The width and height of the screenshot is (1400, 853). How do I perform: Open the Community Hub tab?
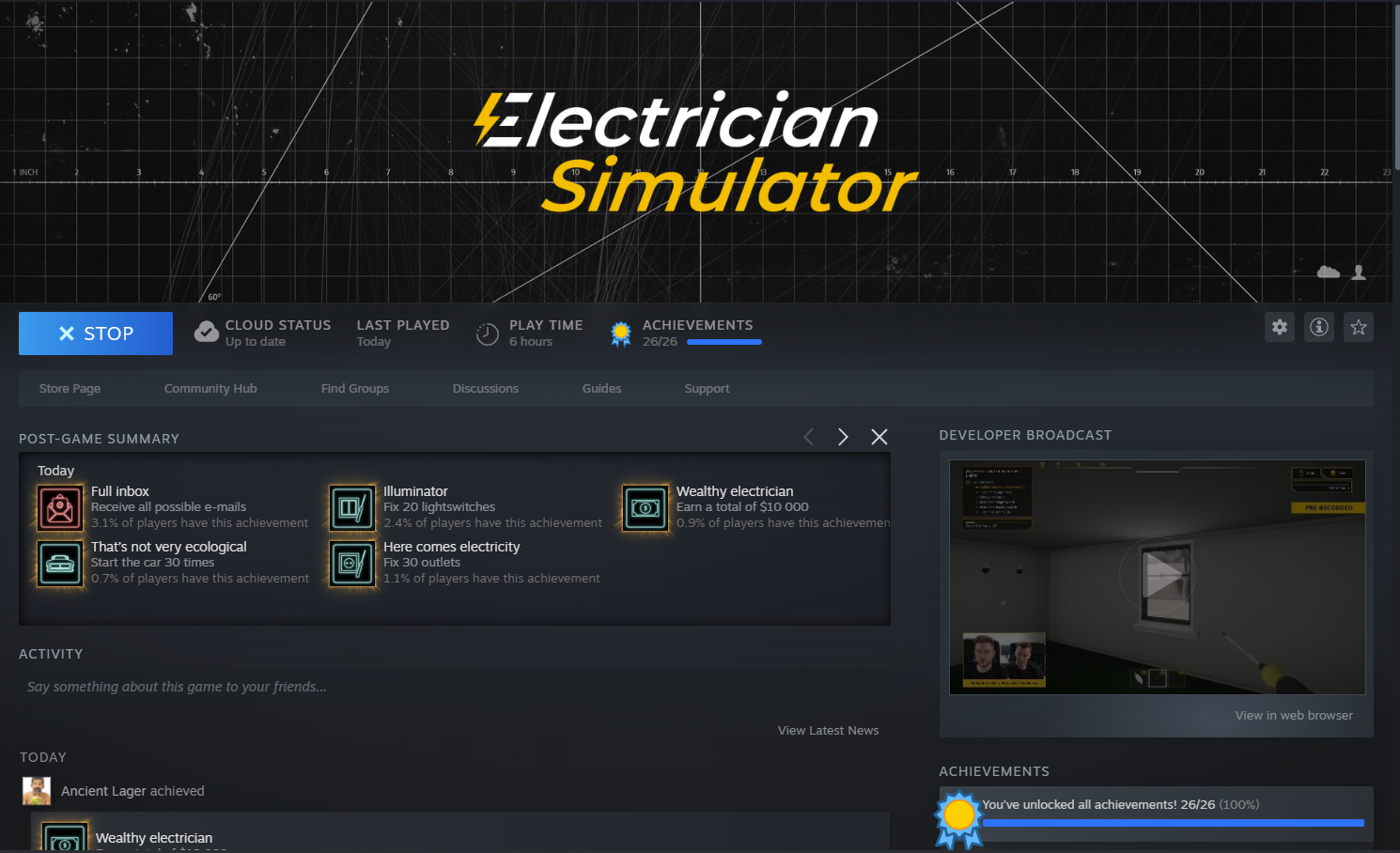click(x=210, y=388)
